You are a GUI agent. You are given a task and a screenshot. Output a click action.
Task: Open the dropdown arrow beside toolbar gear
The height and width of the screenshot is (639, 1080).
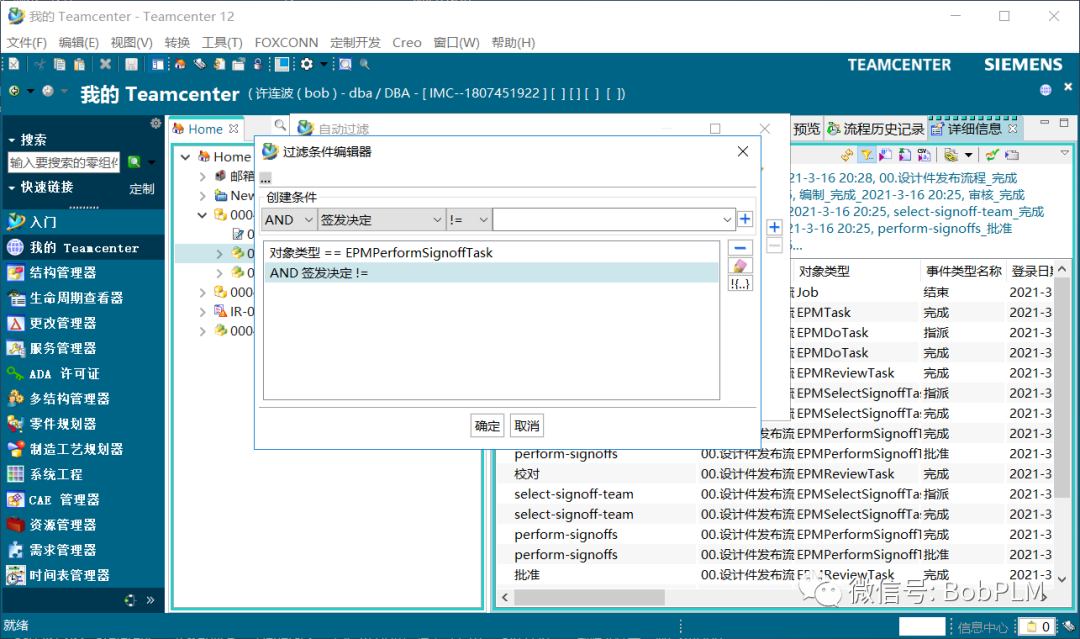pos(323,64)
